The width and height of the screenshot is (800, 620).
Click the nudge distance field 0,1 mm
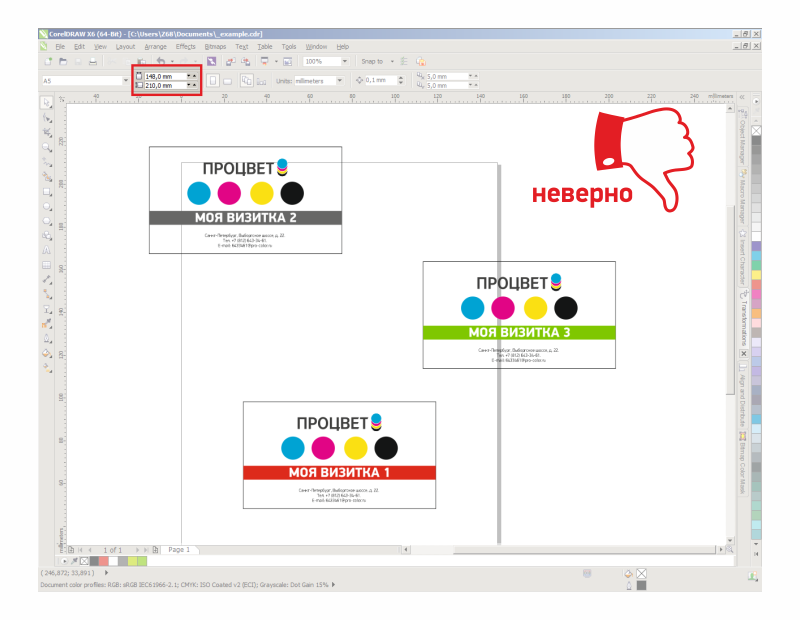click(380, 80)
